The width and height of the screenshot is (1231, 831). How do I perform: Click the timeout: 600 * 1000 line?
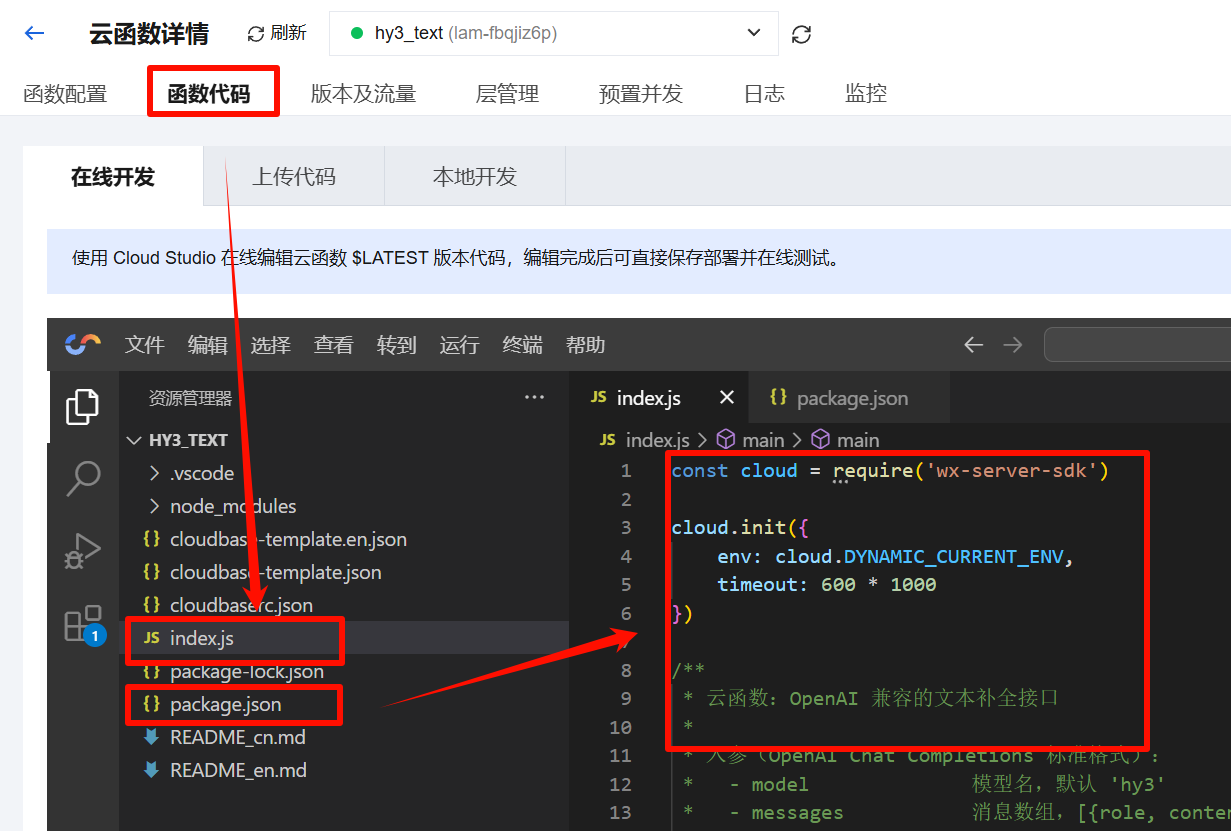826,585
